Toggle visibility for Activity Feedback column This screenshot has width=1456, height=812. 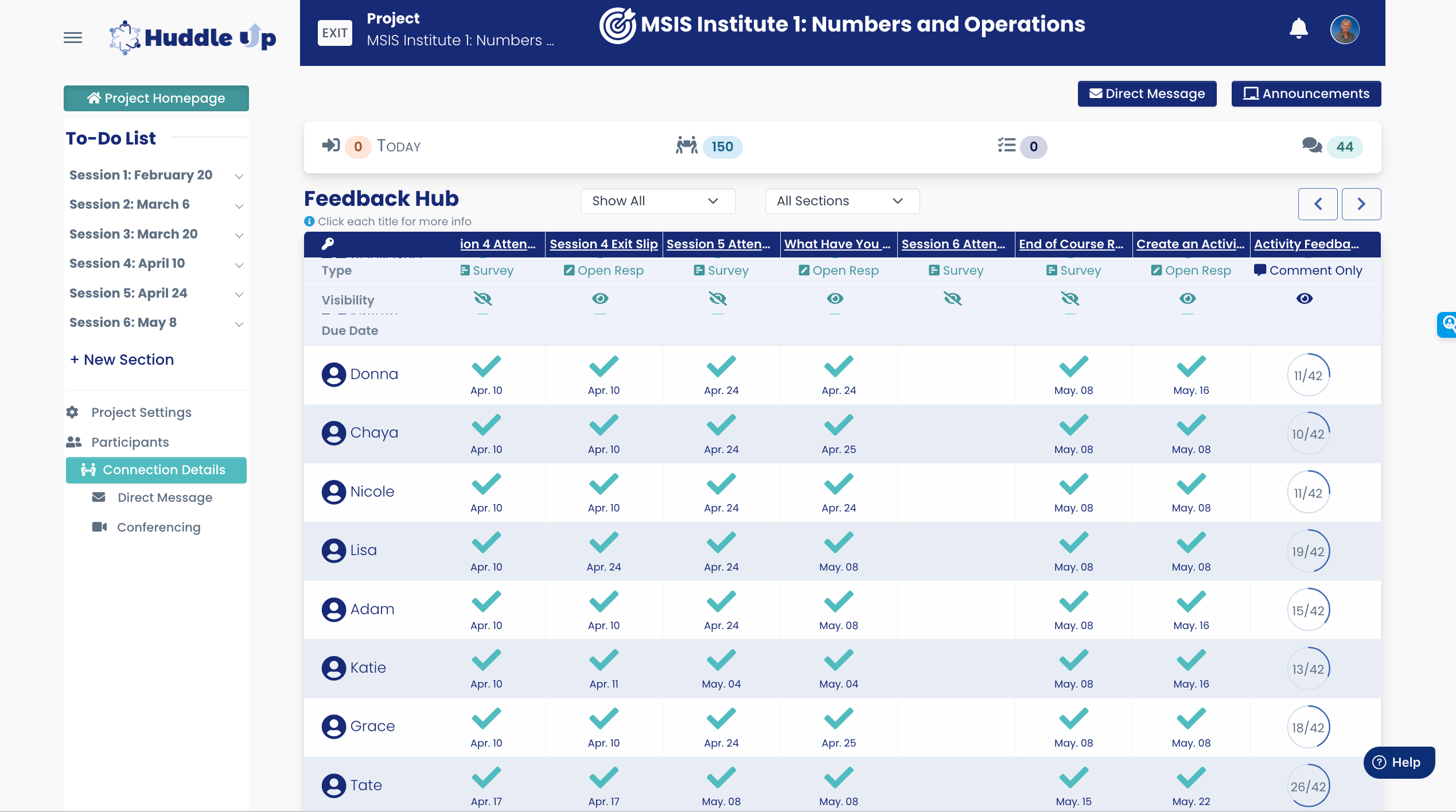click(1305, 298)
